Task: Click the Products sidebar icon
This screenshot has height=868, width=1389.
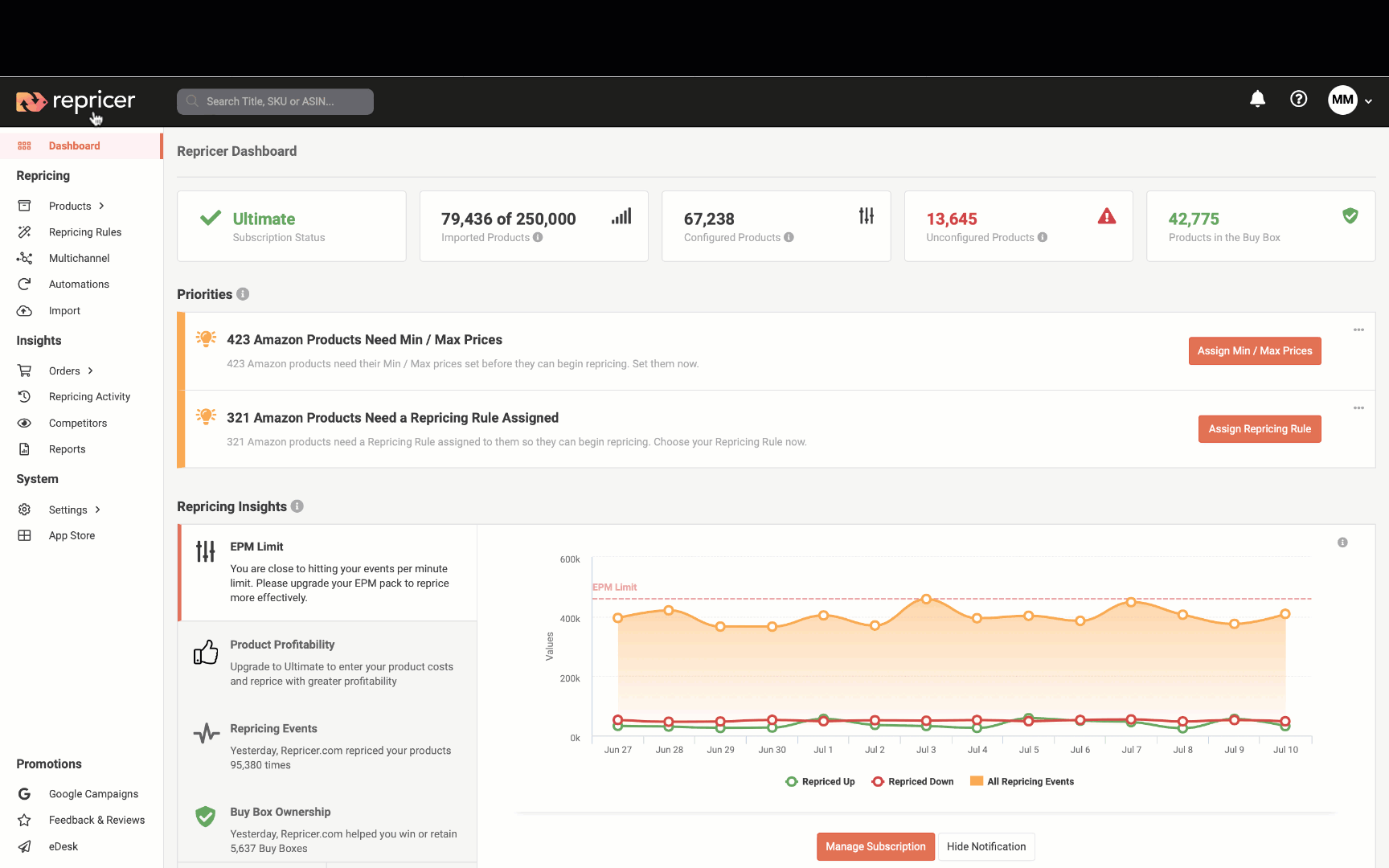Action: click(x=24, y=206)
